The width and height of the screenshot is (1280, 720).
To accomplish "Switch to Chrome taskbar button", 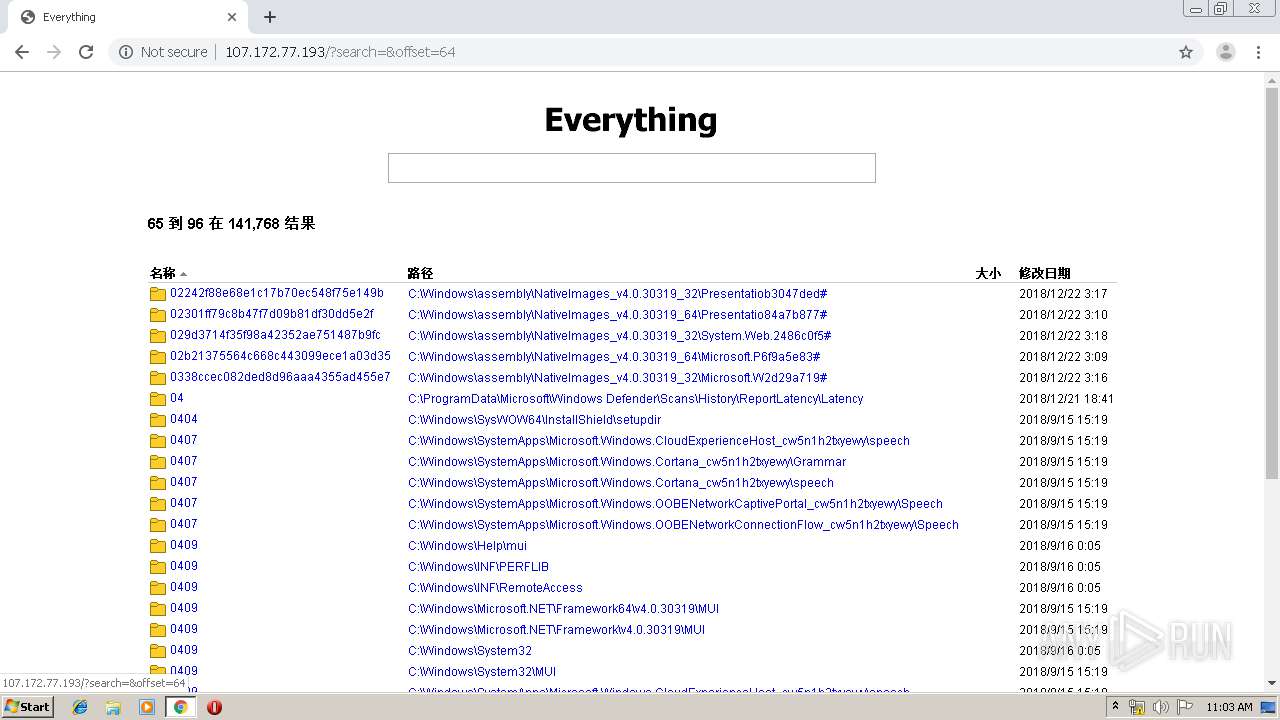I will [x=180, y=707].
